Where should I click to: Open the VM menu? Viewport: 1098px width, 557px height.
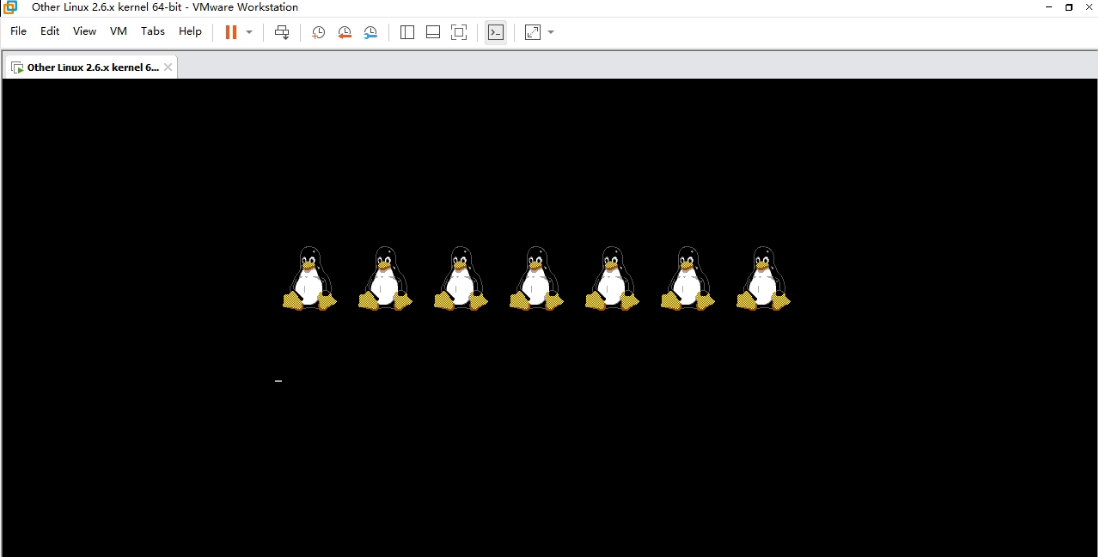point(118,32)
